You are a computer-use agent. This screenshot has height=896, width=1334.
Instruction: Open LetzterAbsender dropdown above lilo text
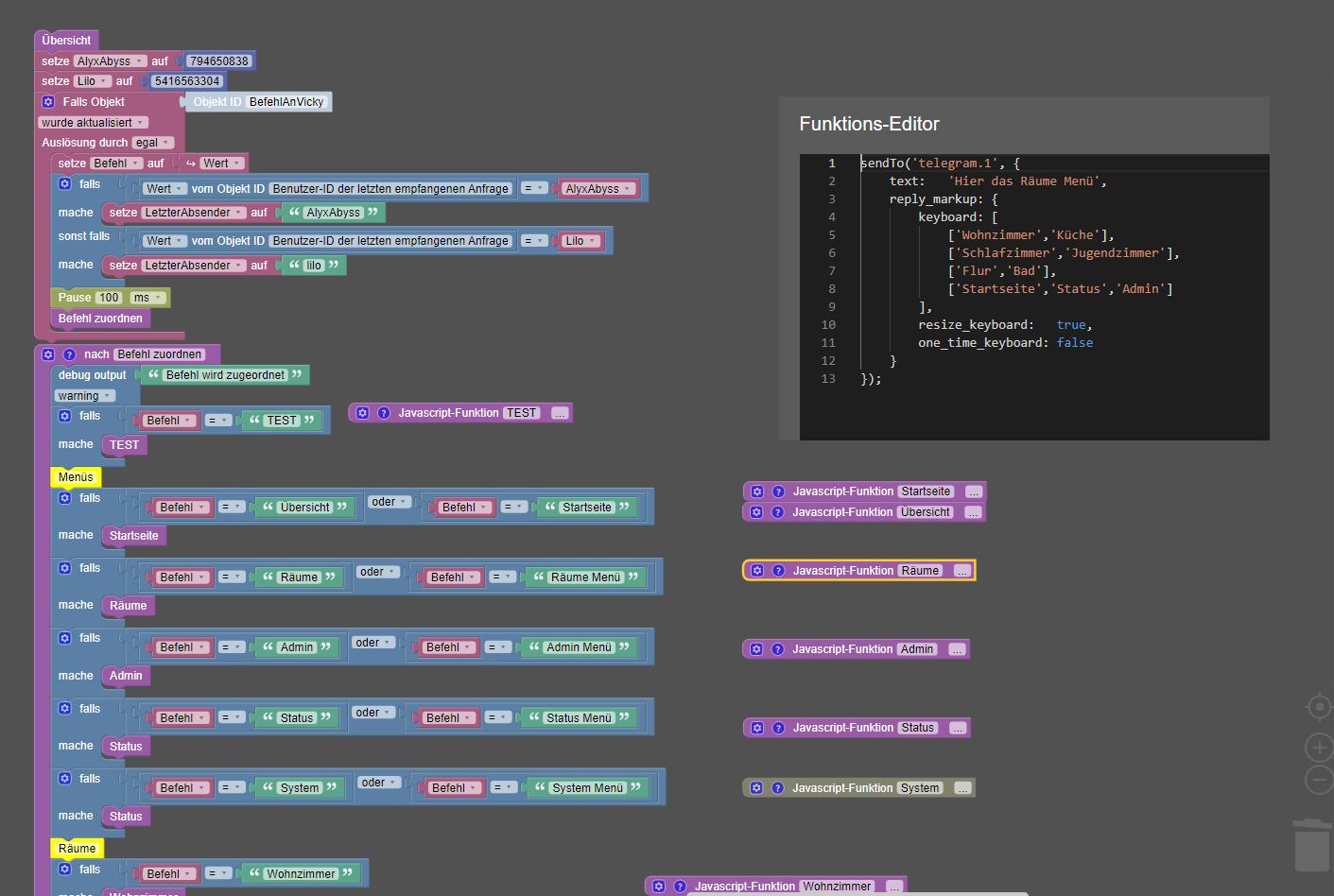coord(194,266)
